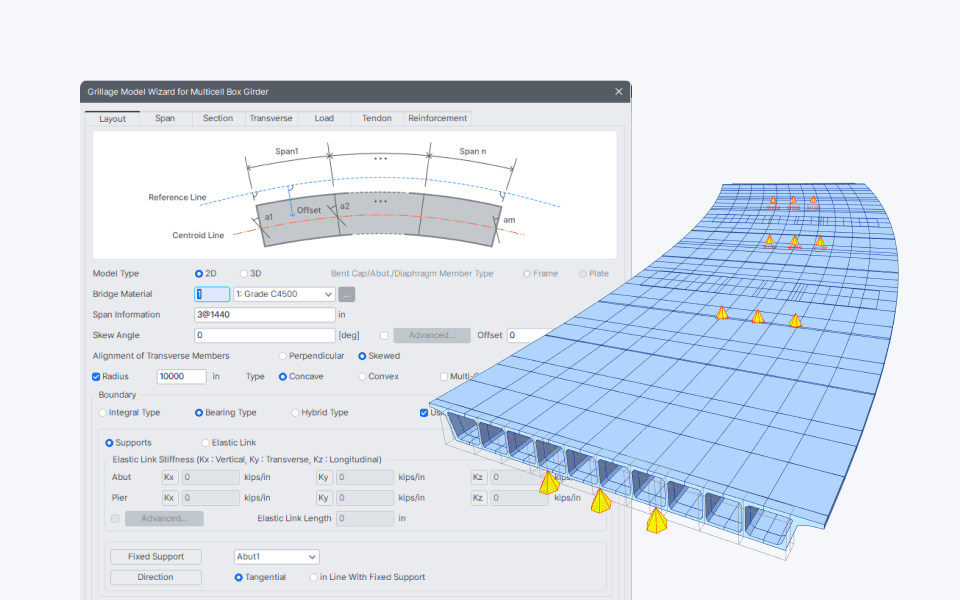Expand the Grade C4500 material dropdown

pos(284,294)
